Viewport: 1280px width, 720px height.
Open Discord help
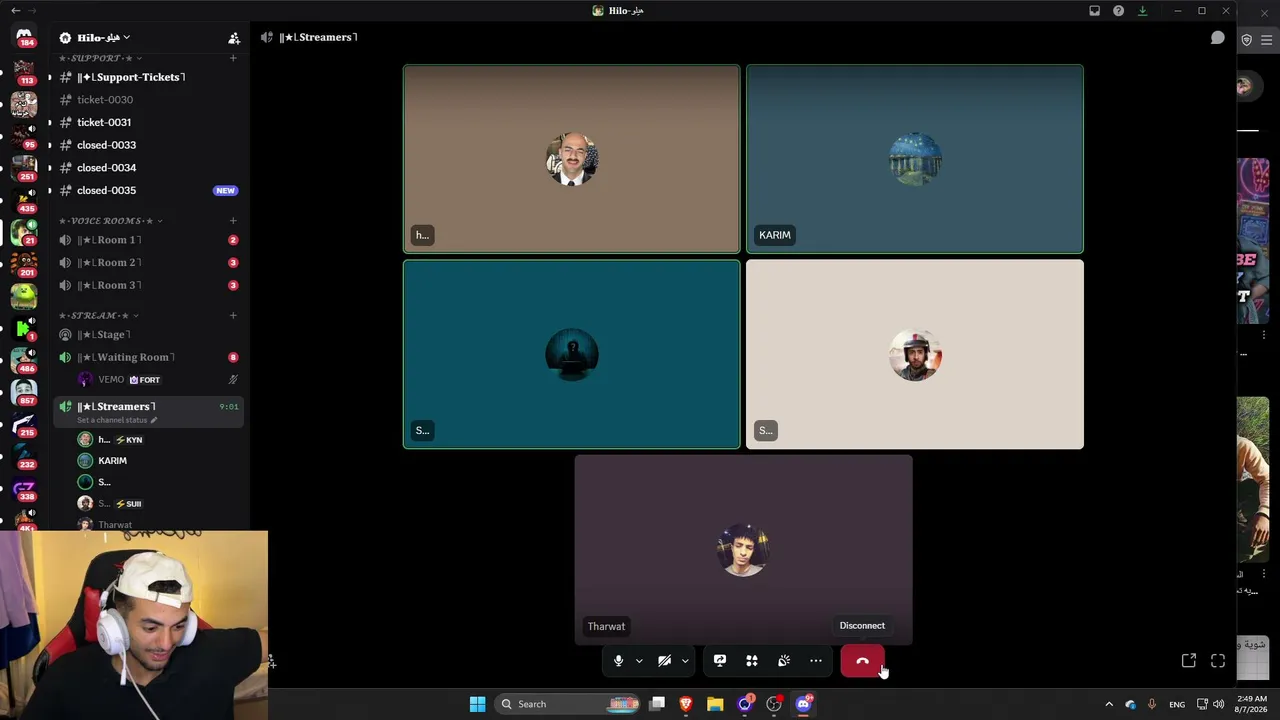click(x=1118, y=11)
